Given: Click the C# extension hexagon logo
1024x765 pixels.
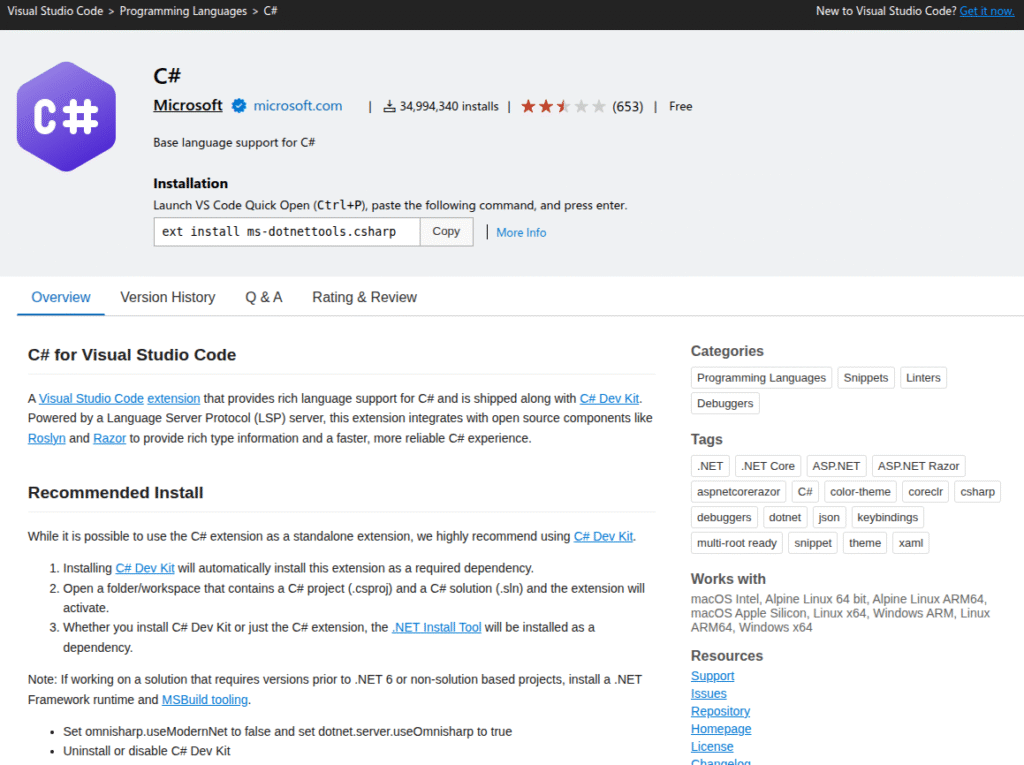Looking at the screenshot, I should point(66,116).
